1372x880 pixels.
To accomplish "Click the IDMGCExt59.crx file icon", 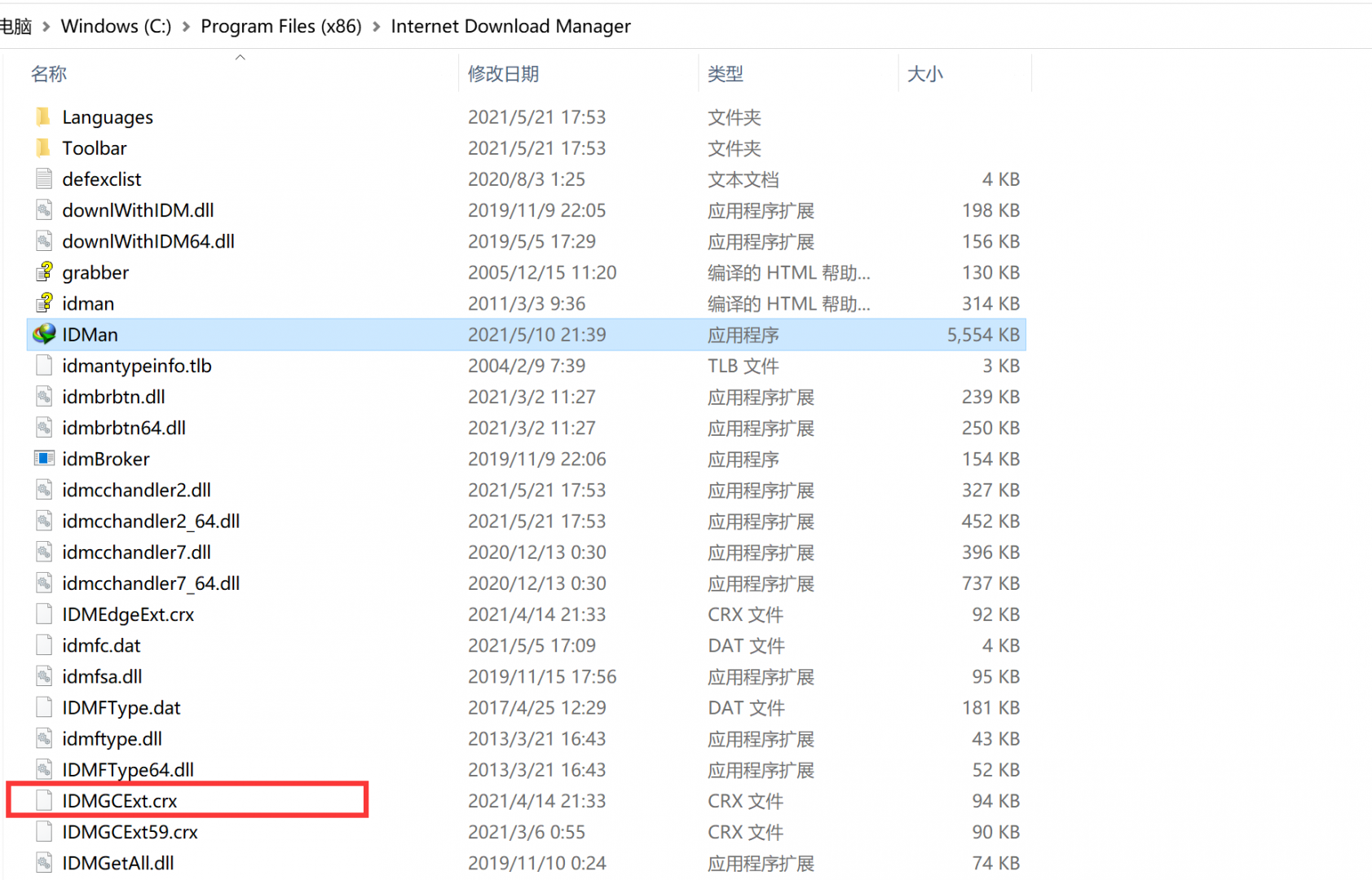I will [44, 832].
